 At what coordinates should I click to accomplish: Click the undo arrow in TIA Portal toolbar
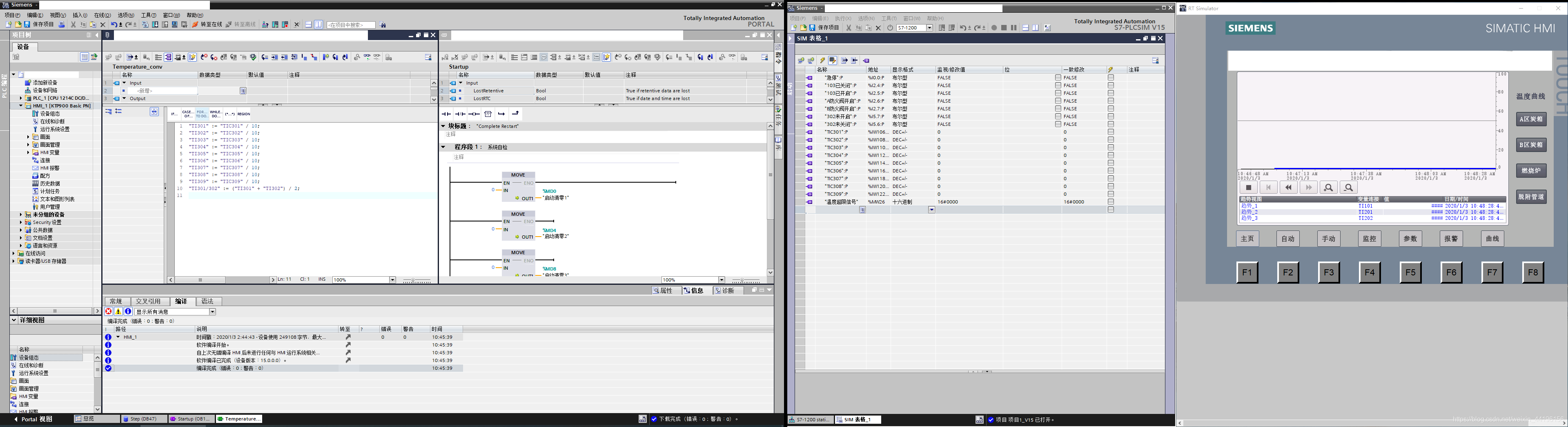point(114,25)
